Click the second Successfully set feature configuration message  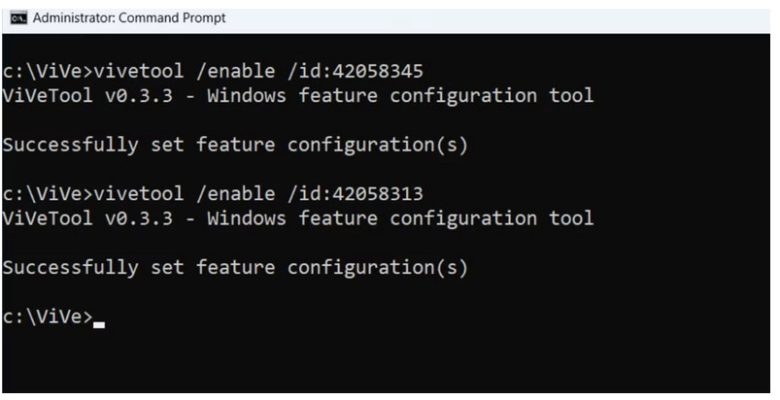click(x=235, y=268)
